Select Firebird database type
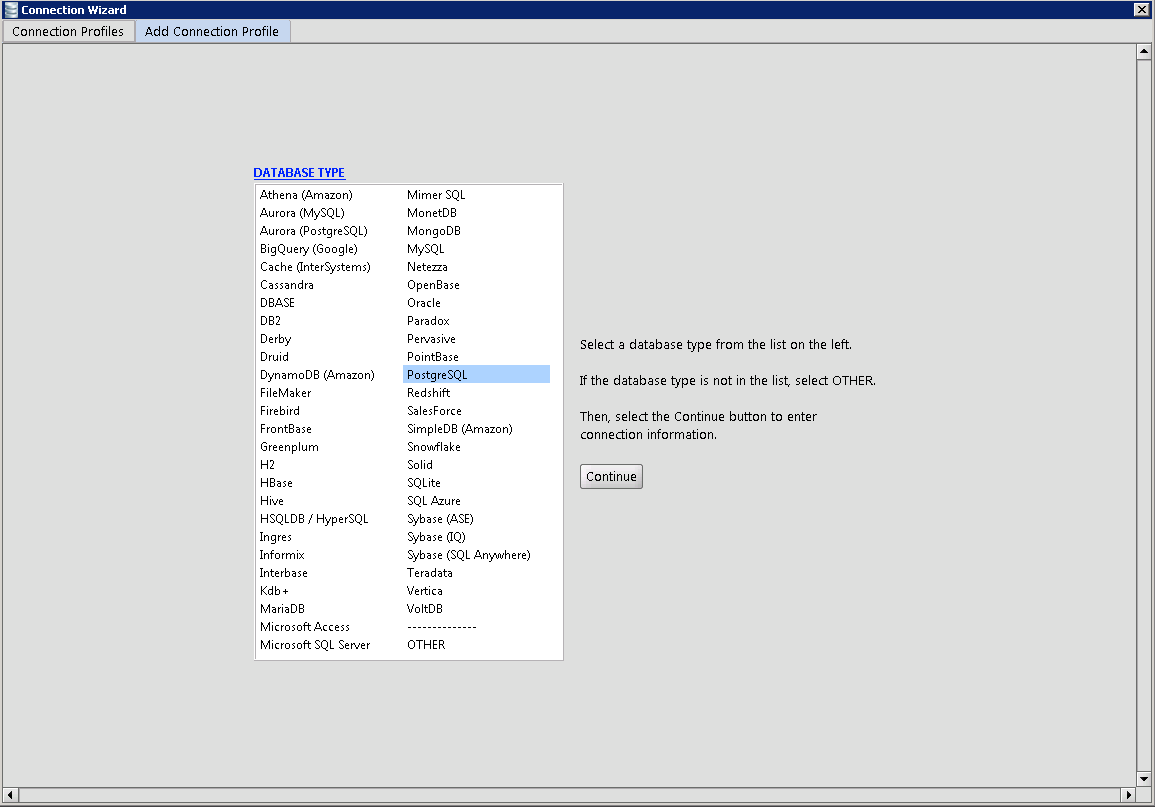This screenshot has height=807, width=1155. tap(280, 411)
